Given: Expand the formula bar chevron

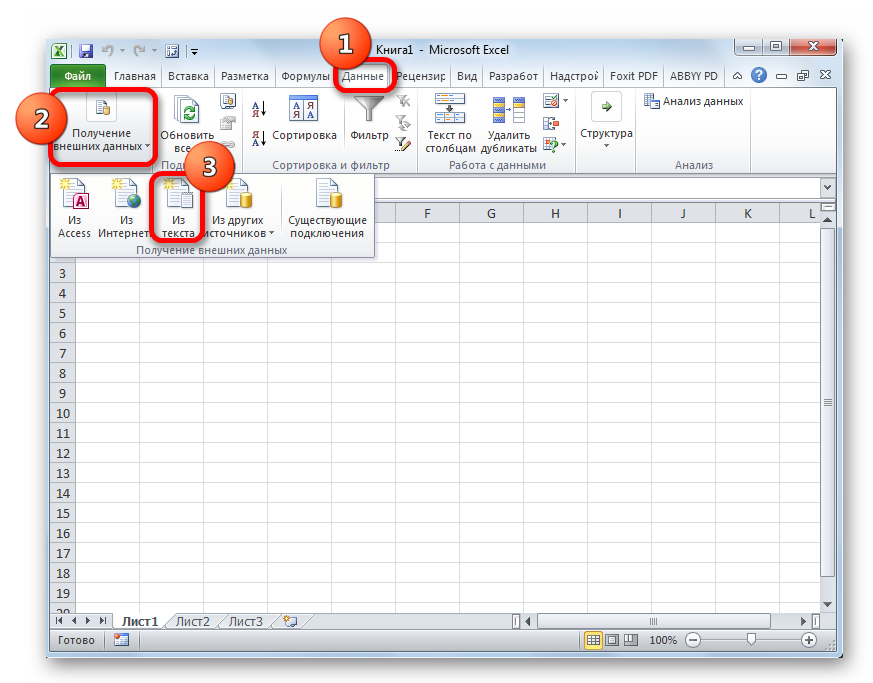Looking at the screenshot, I should [827, 188].
